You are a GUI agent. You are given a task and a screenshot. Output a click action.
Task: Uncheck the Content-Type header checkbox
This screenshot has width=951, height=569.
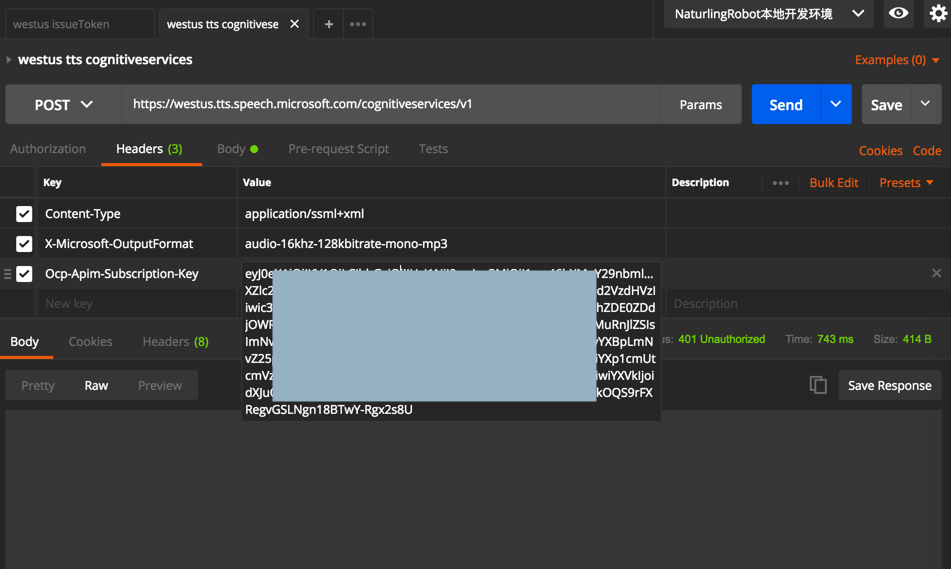pos(24,214)
